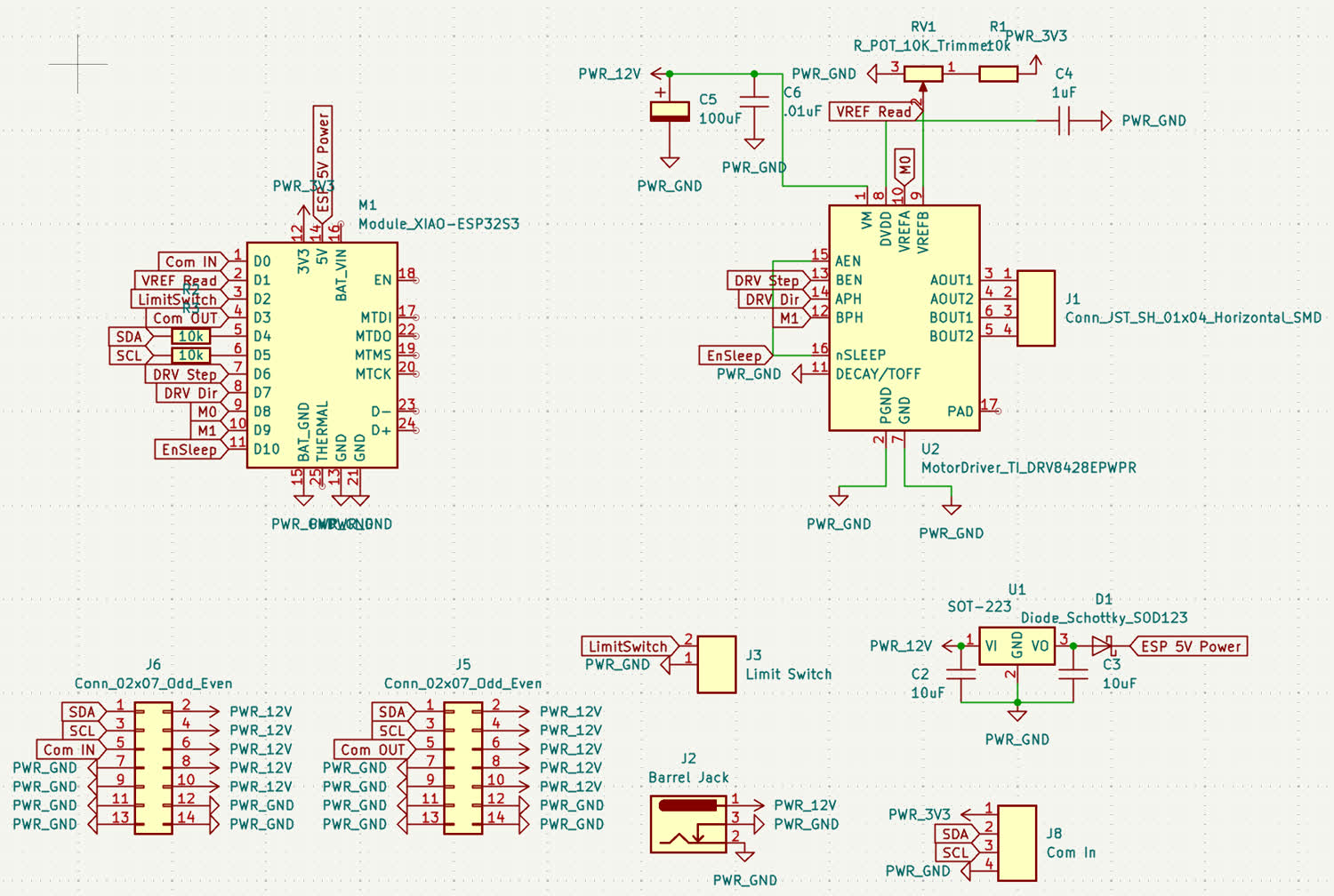The width and height of the screenshot is (1334, 896).
Task: Click the C5 100uF polarized capacitor symbol
Action: coord(670,112)
